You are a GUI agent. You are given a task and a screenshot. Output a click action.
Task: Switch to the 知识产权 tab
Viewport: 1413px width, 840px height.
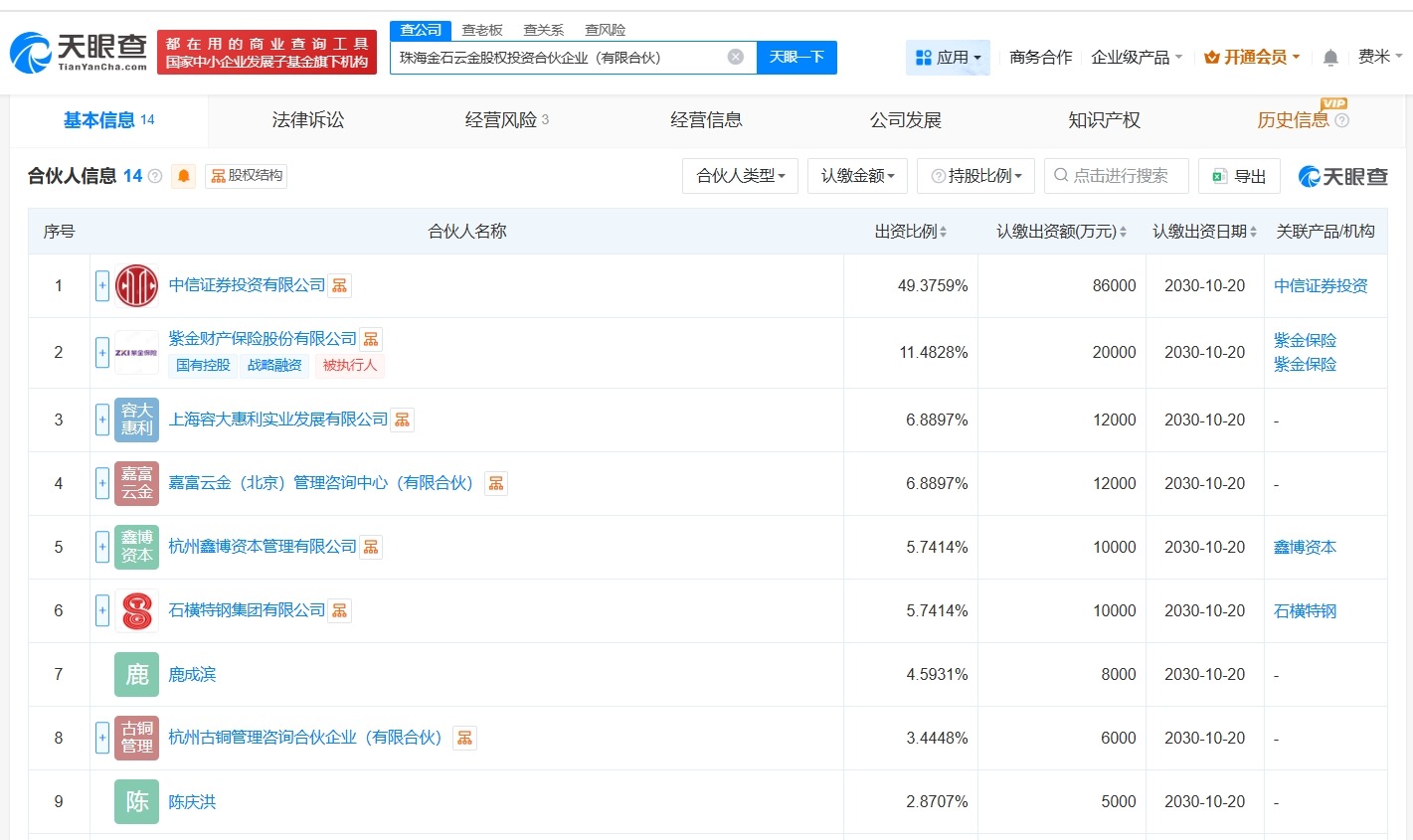1105,119
